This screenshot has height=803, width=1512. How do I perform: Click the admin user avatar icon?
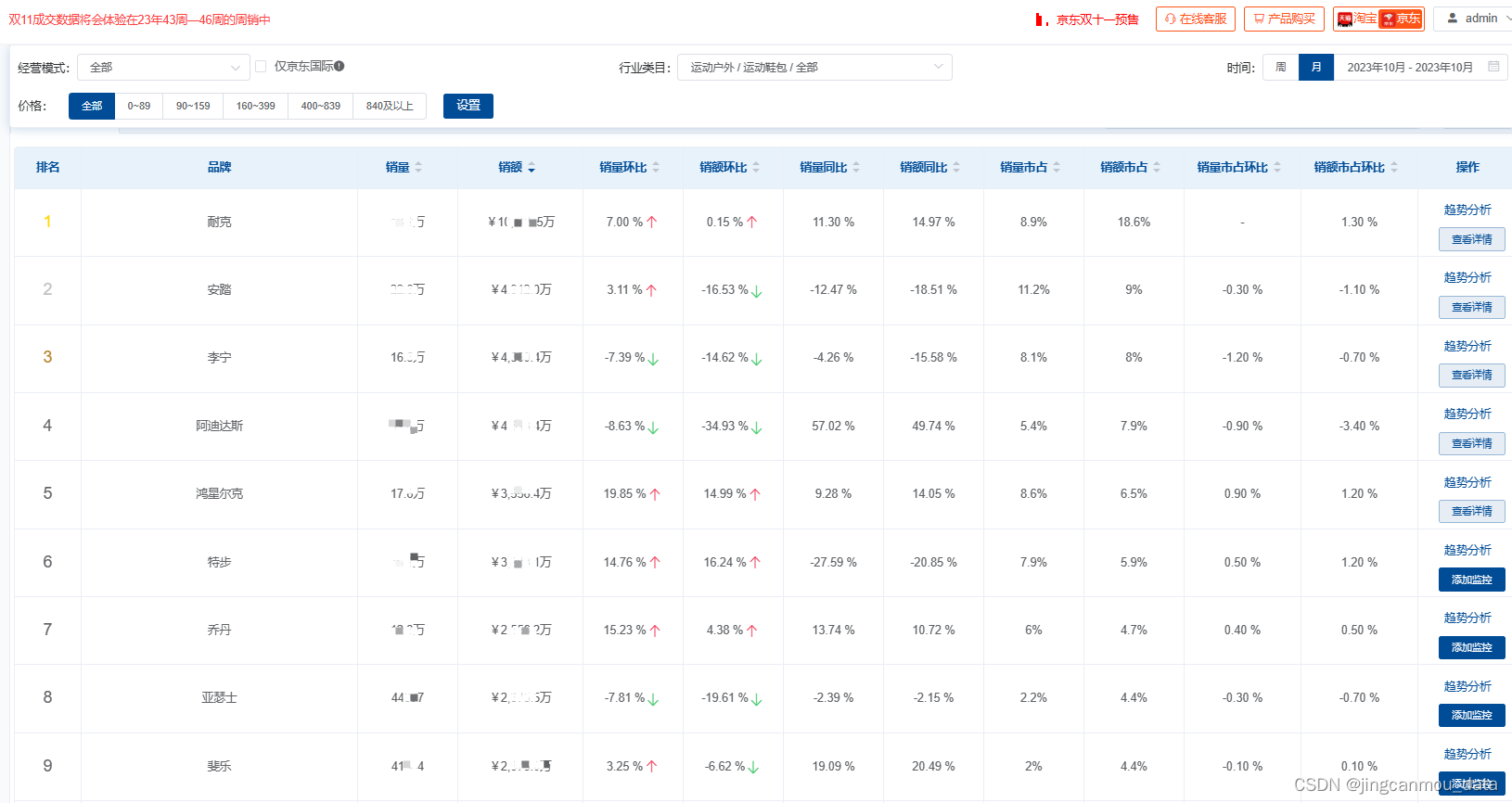coord(1453,19)
